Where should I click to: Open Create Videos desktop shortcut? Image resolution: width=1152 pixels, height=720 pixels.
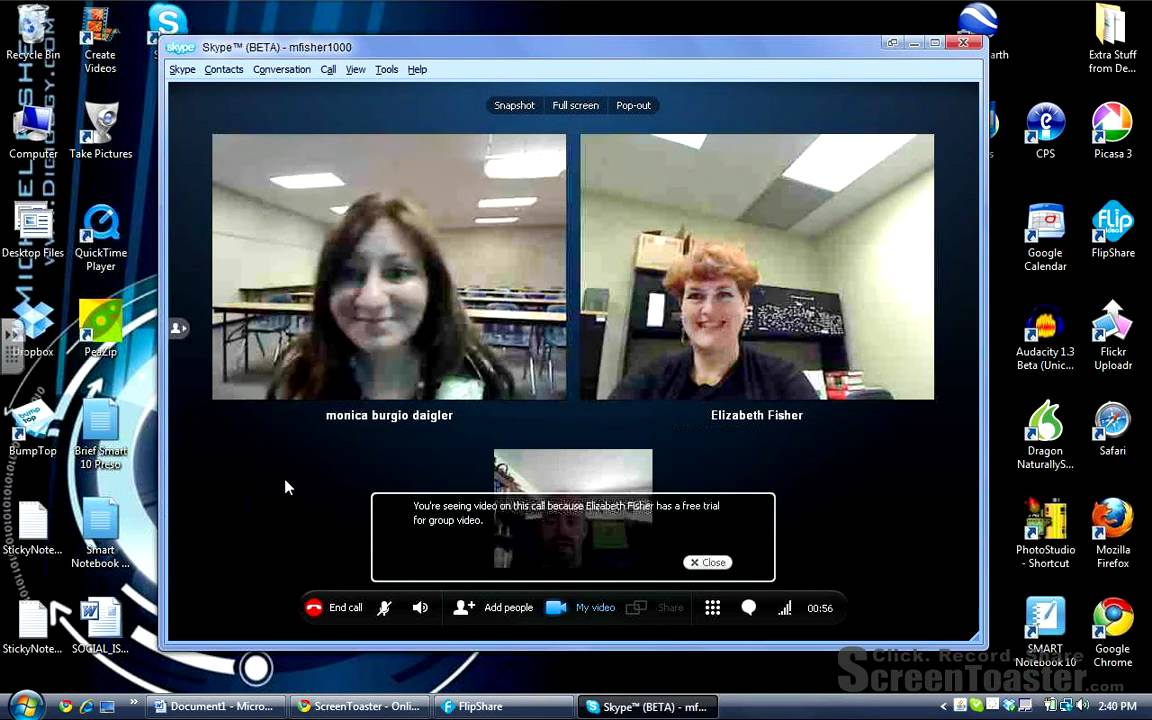point(100,40)
